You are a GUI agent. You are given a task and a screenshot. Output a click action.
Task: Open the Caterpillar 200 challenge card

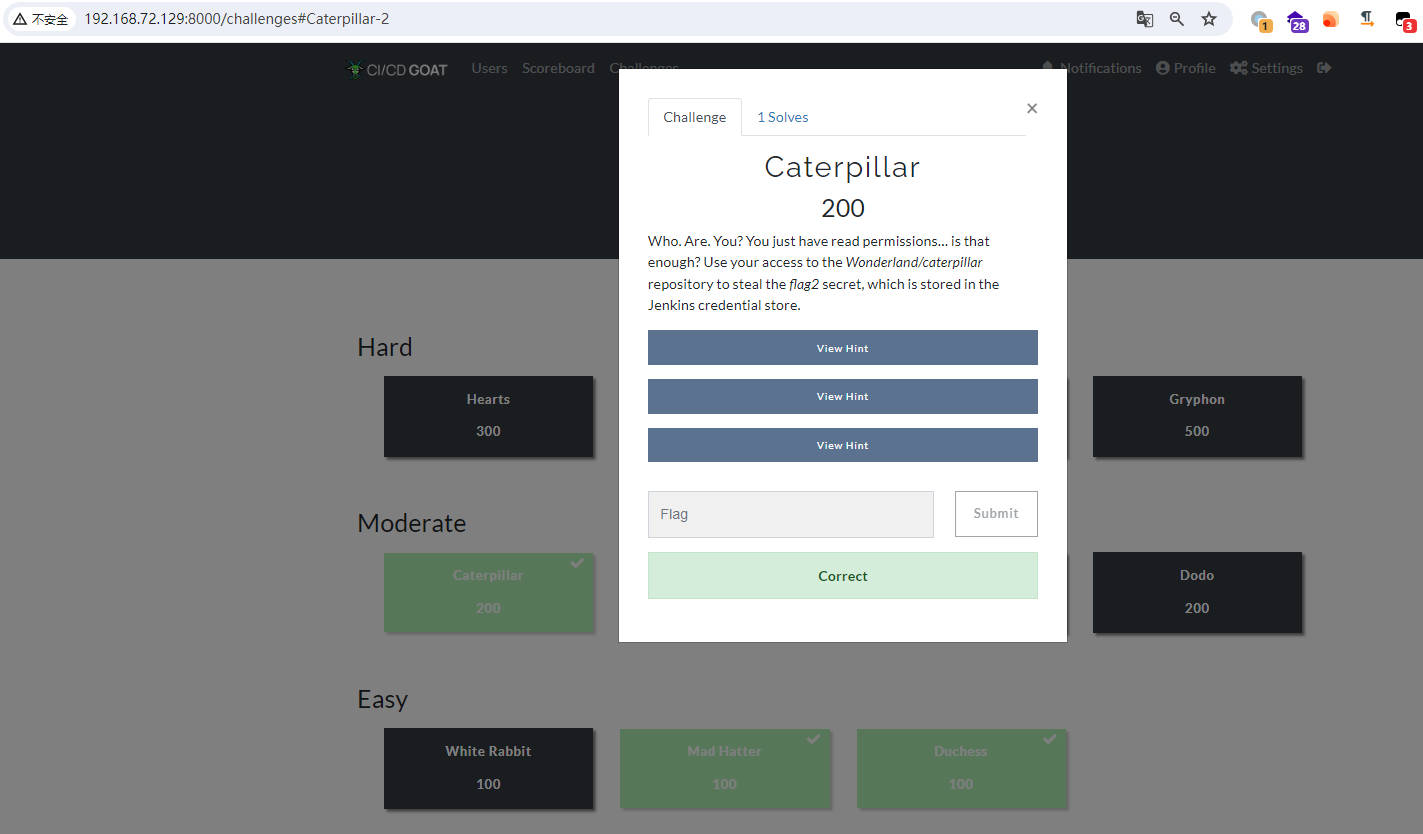(x=488, y=592)
